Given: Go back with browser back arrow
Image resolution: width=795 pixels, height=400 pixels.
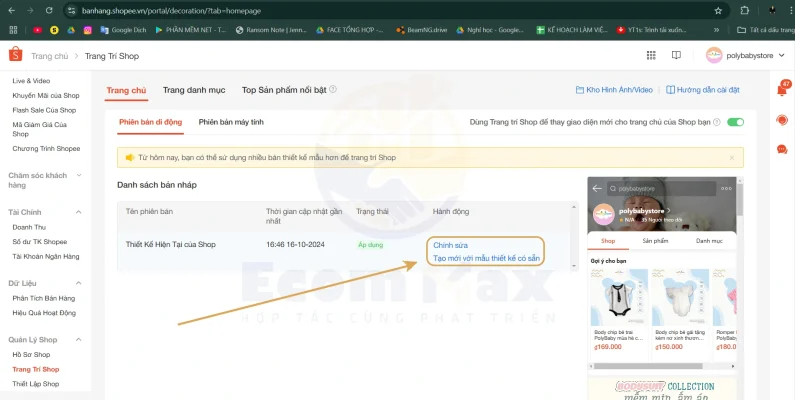Looking at the screenshot, I should (12, 11).
